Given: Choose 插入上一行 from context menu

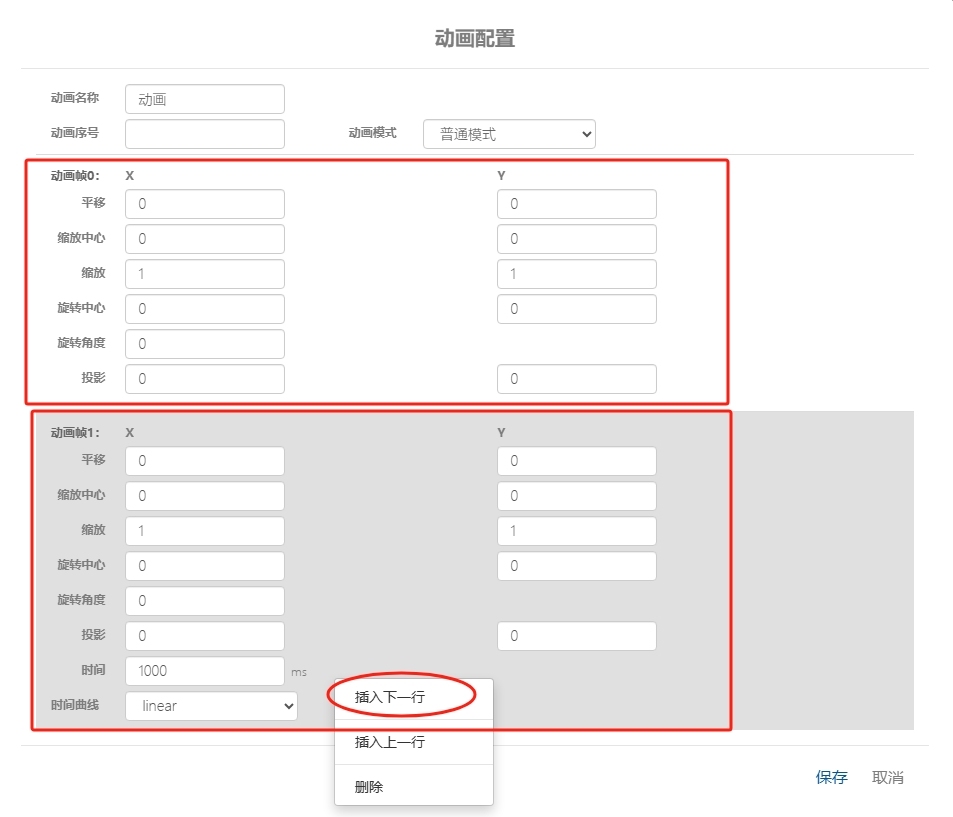Looking at the screenshot, I should click(390, 742).
